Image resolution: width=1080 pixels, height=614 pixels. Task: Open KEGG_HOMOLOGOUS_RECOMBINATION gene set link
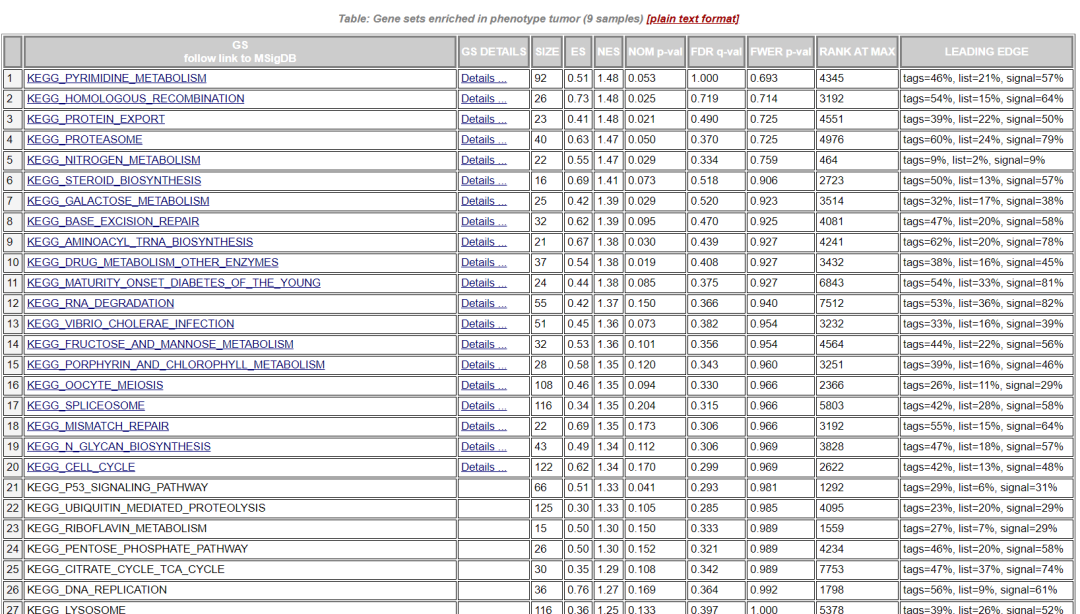136,99
